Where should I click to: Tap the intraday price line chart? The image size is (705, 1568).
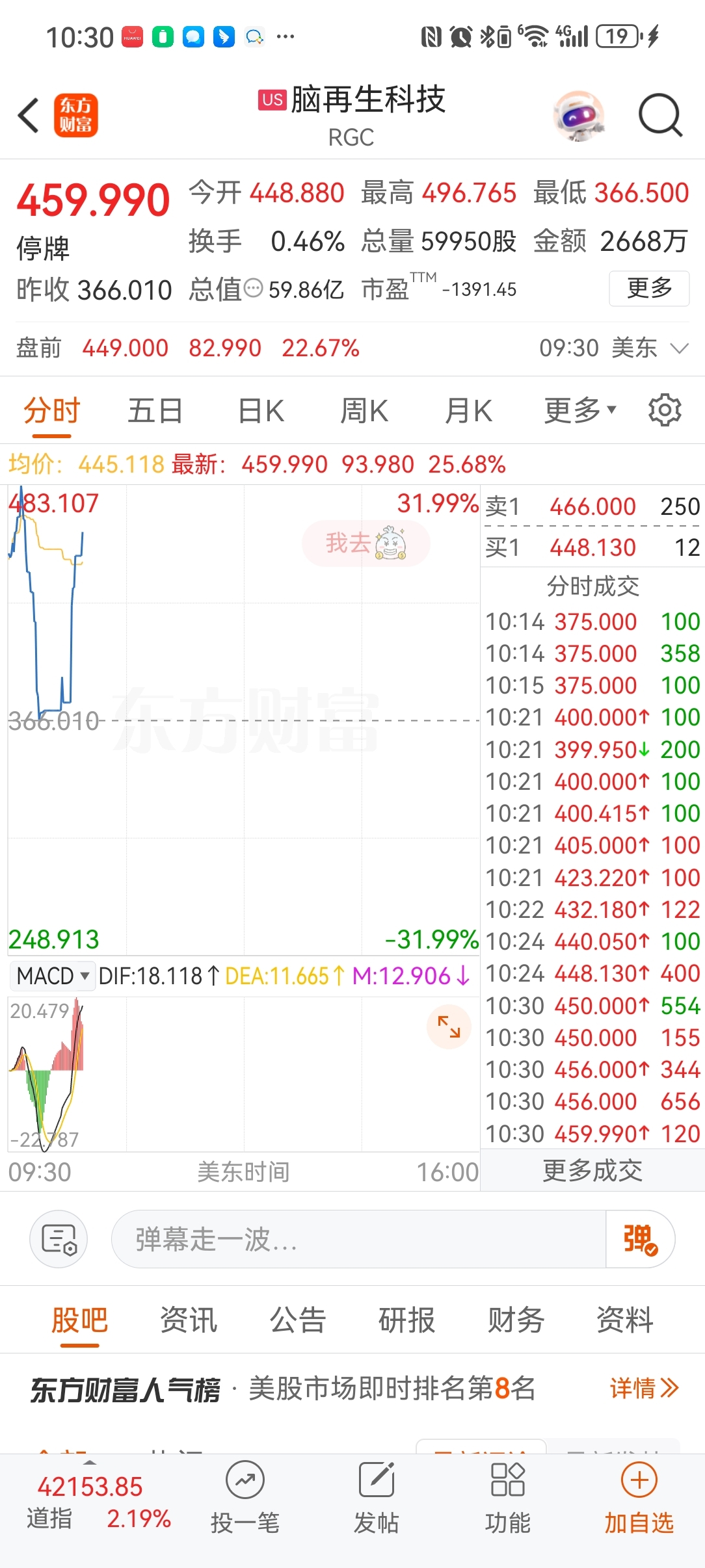click(244, 720)
